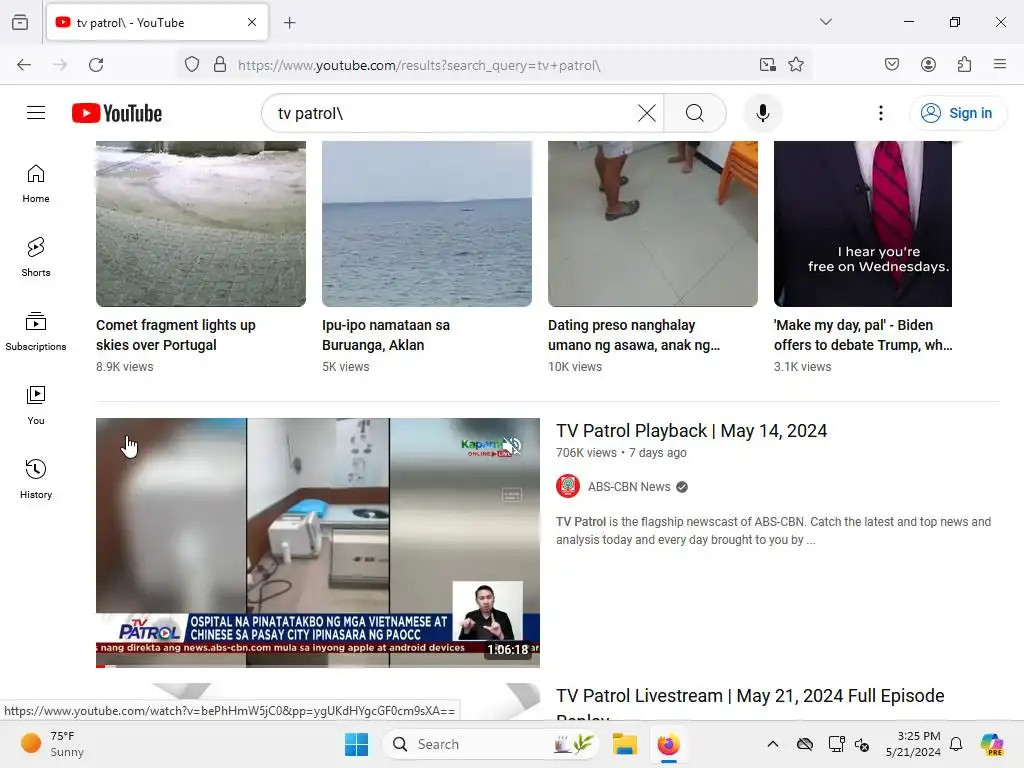Click the YouTube logo
Image resolution: width=1024 pixels, height=768 pixels.
click(117, 113)
